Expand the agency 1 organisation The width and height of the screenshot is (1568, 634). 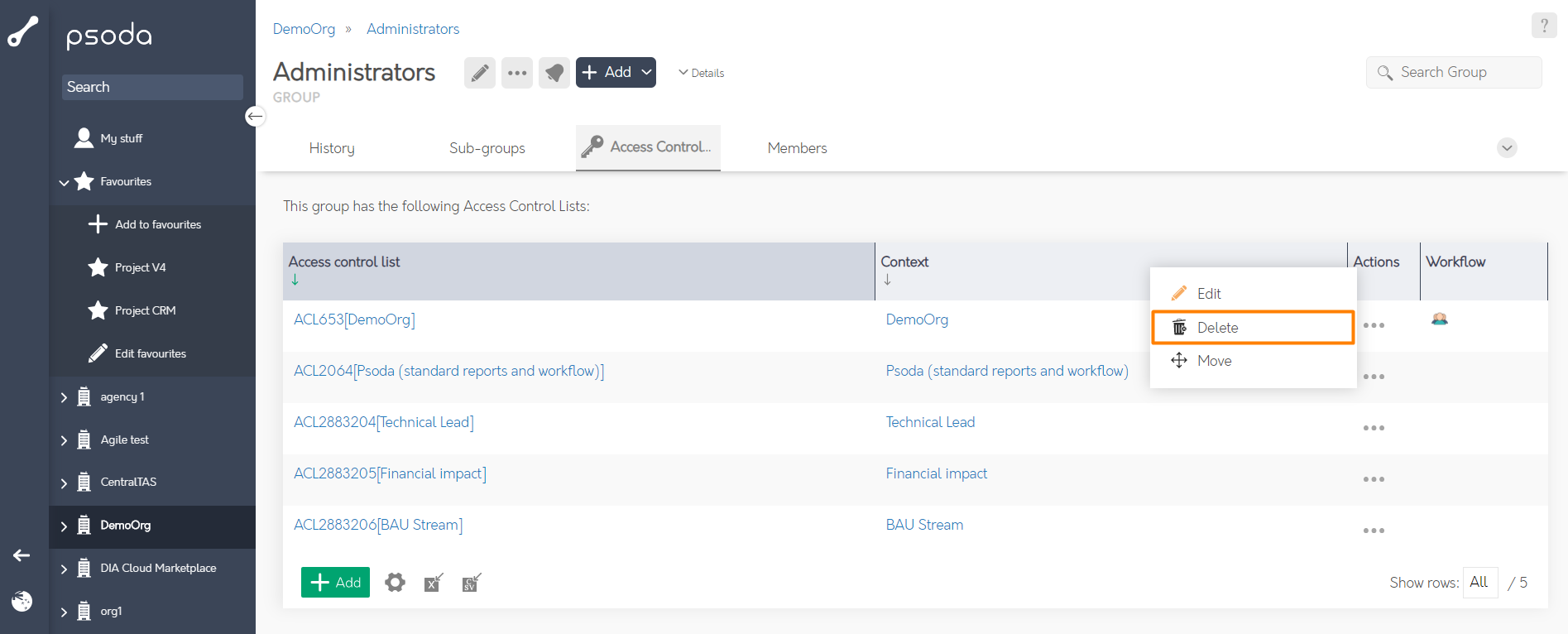[64, 397]
